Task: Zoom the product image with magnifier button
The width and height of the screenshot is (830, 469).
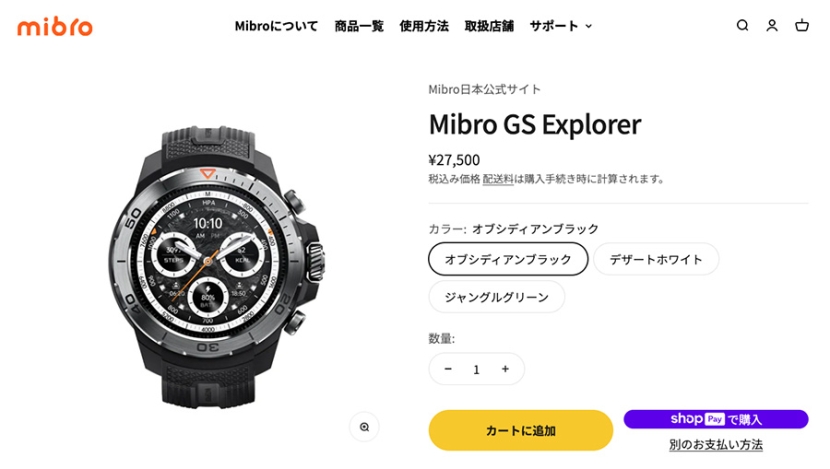Action: tap(364, 427)
